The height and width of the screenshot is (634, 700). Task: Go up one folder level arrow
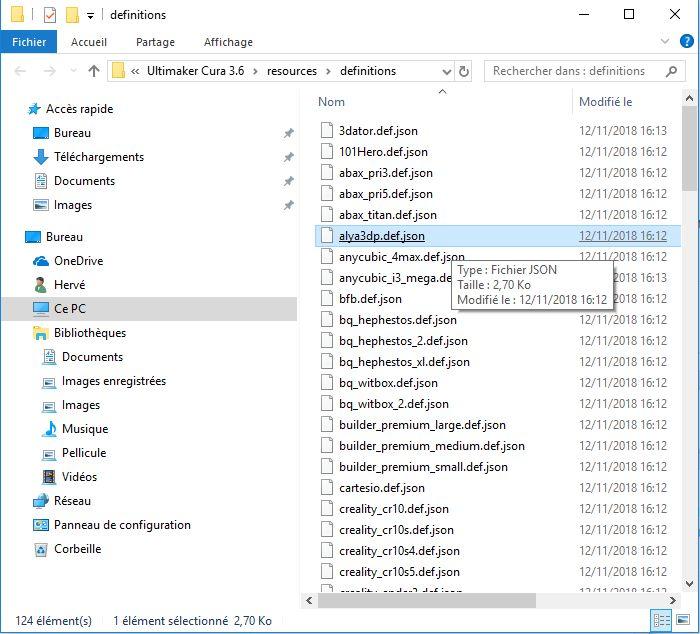point(94,71)
